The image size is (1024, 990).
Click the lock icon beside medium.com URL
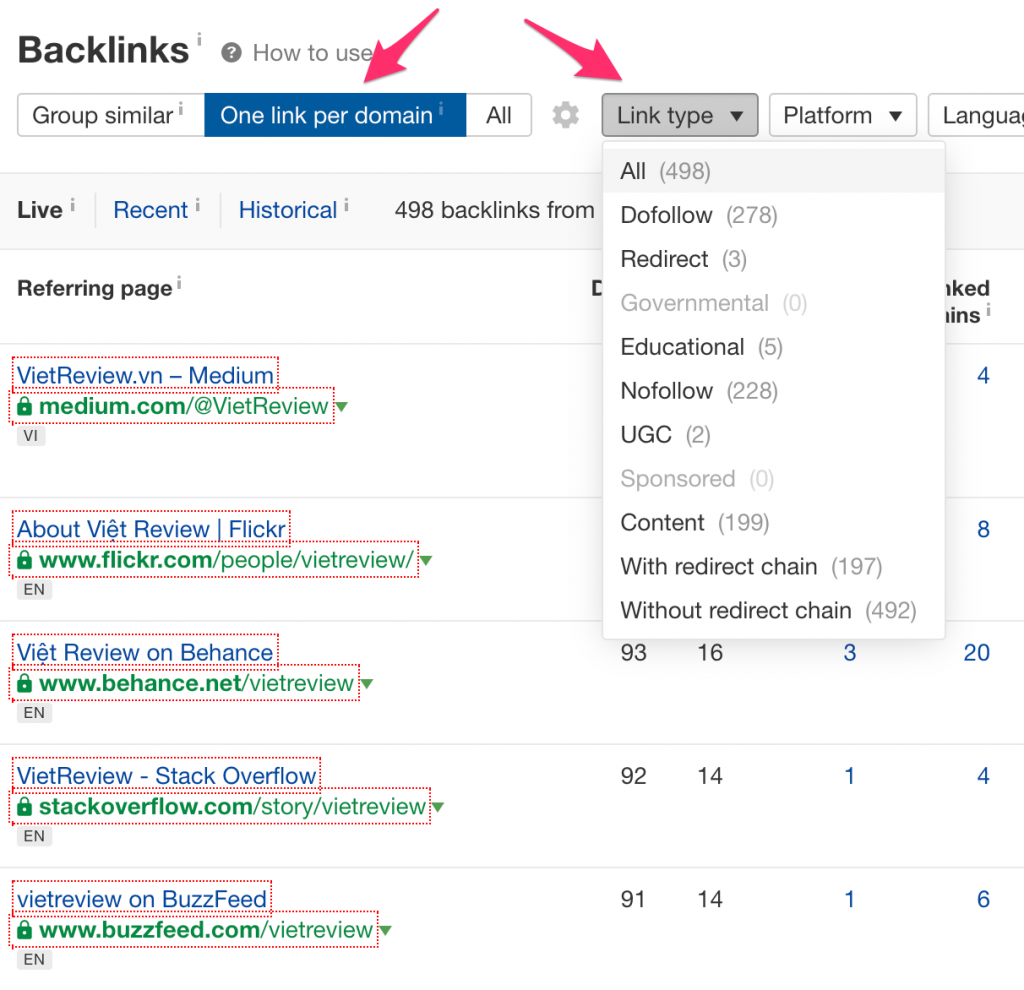coord(24,406)
